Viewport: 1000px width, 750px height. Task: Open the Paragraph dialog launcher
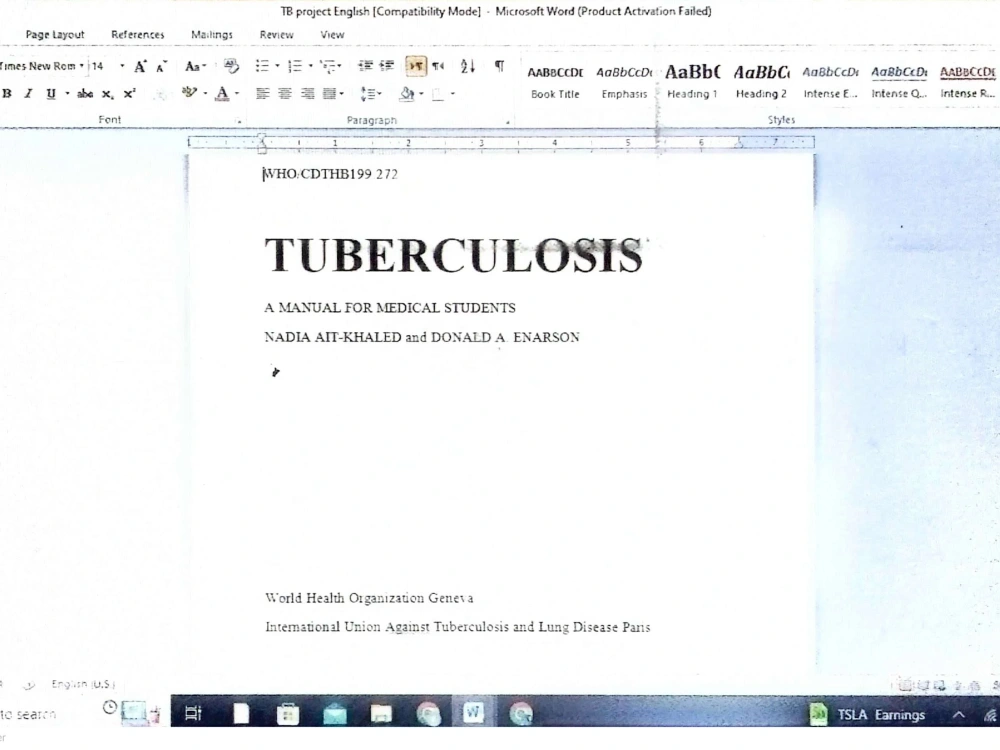coord(508,121)
